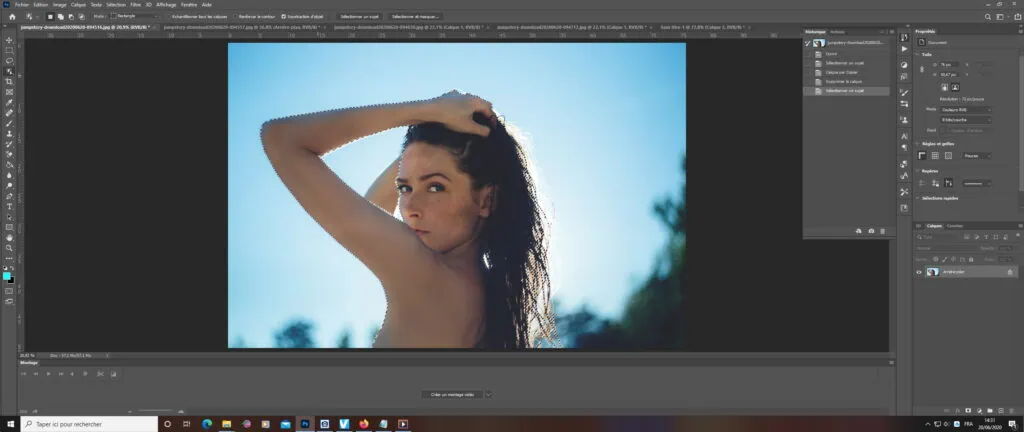This screenshot has height=432, width=1024.
Task: Select the Horizontal Type tool
Action: (9, 206)
